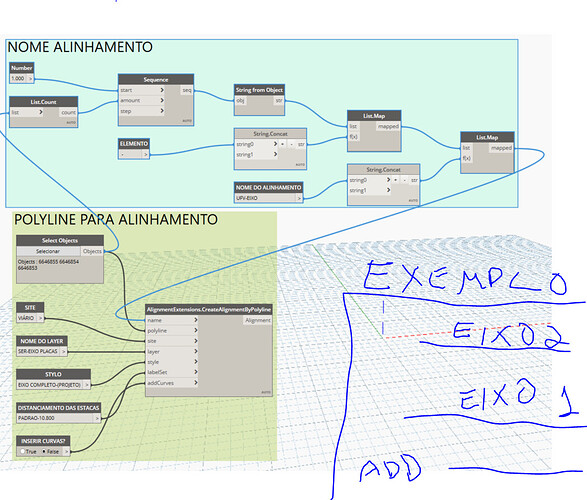The height and width of the screenshot is (500, 587).
Task: Click the output arrow of NOME DO ALINHAMENTO node
Action: point(299,198)
